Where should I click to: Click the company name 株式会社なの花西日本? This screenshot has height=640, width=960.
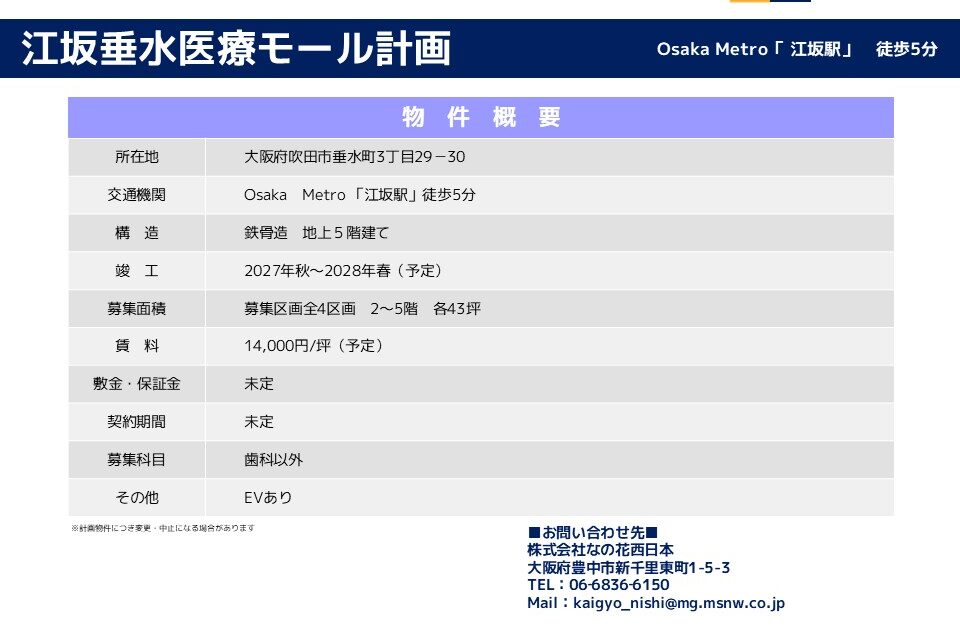click(600, 550)
